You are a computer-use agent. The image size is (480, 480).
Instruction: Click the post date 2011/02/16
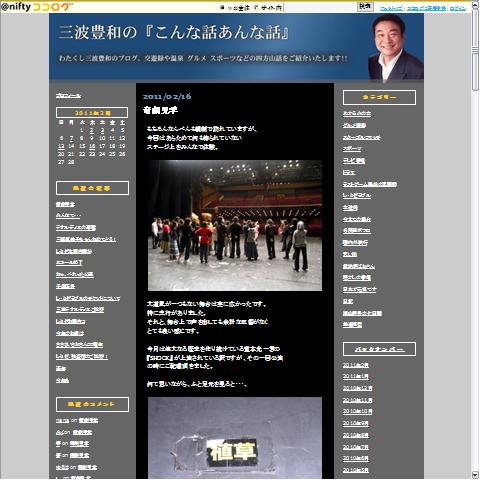pos(167,97)
